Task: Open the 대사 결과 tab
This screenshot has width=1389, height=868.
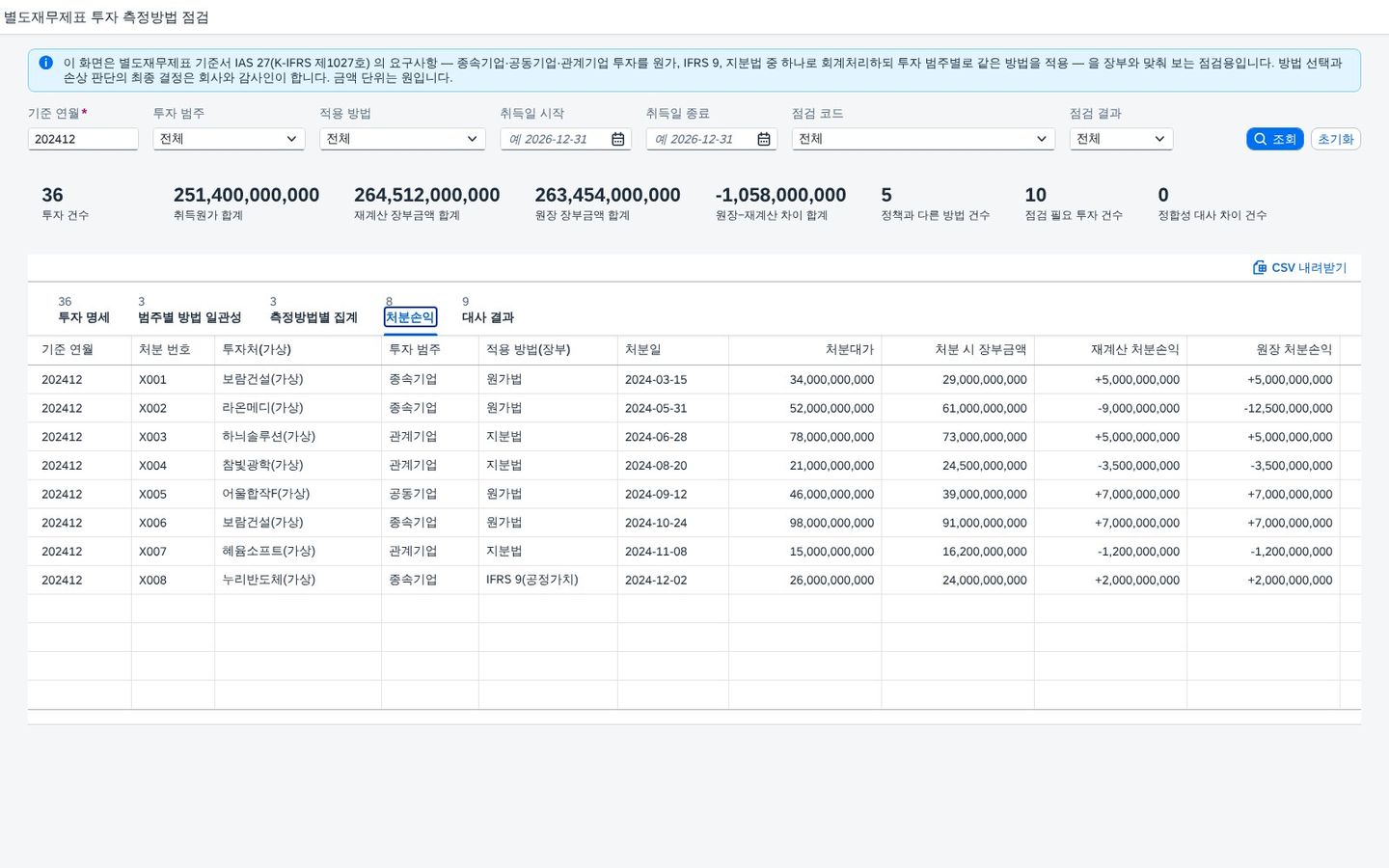Action: (488, 317)
